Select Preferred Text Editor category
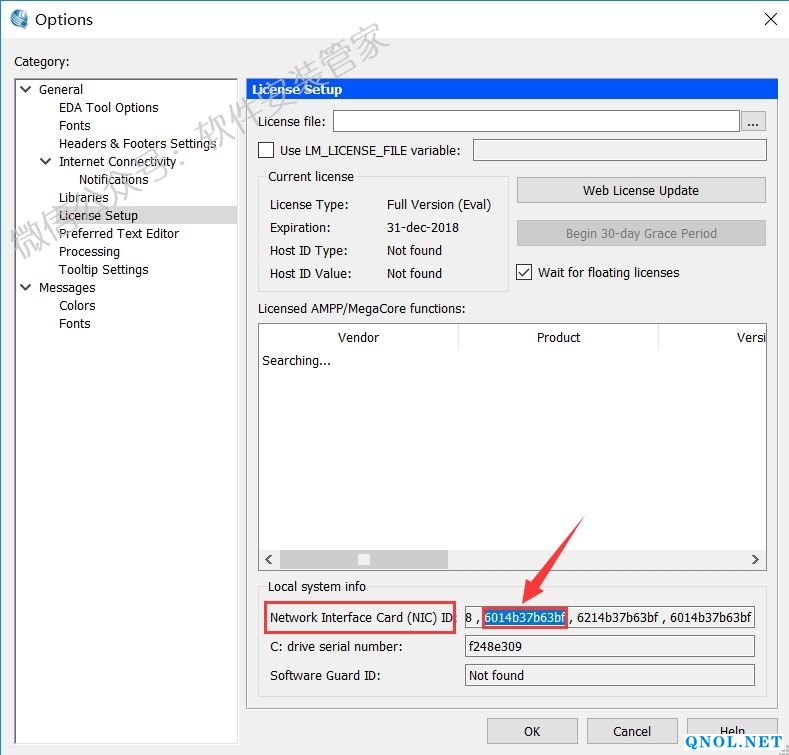This screenshot has height=755, width=789. point(118,234)
